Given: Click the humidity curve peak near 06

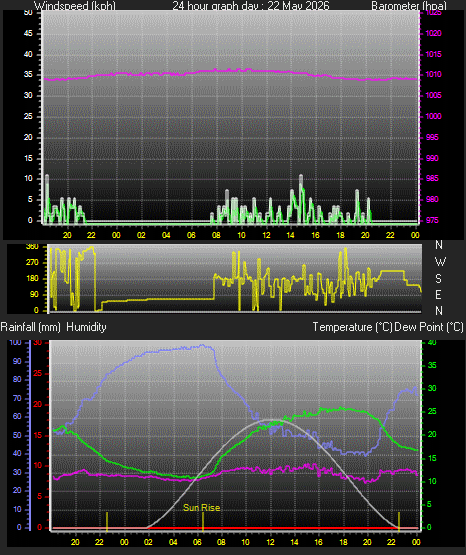Looking at the screenshot, I should point(202,345).
